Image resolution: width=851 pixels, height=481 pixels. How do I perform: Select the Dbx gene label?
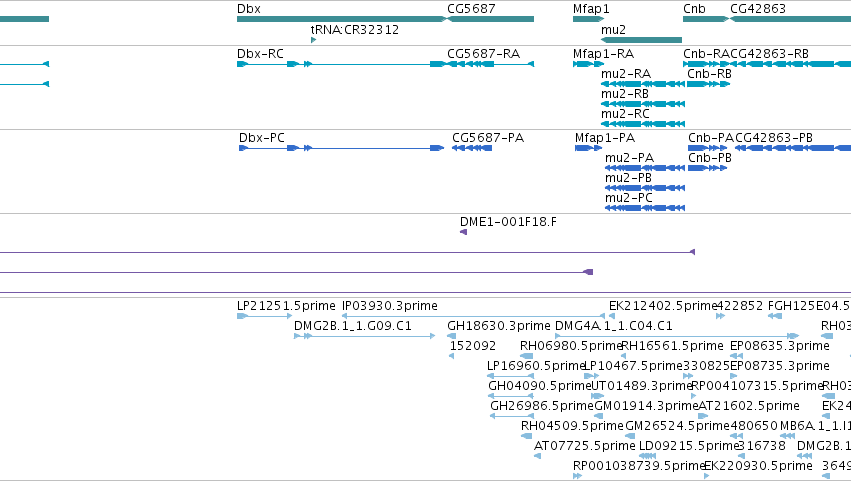(x=249, y=9)
